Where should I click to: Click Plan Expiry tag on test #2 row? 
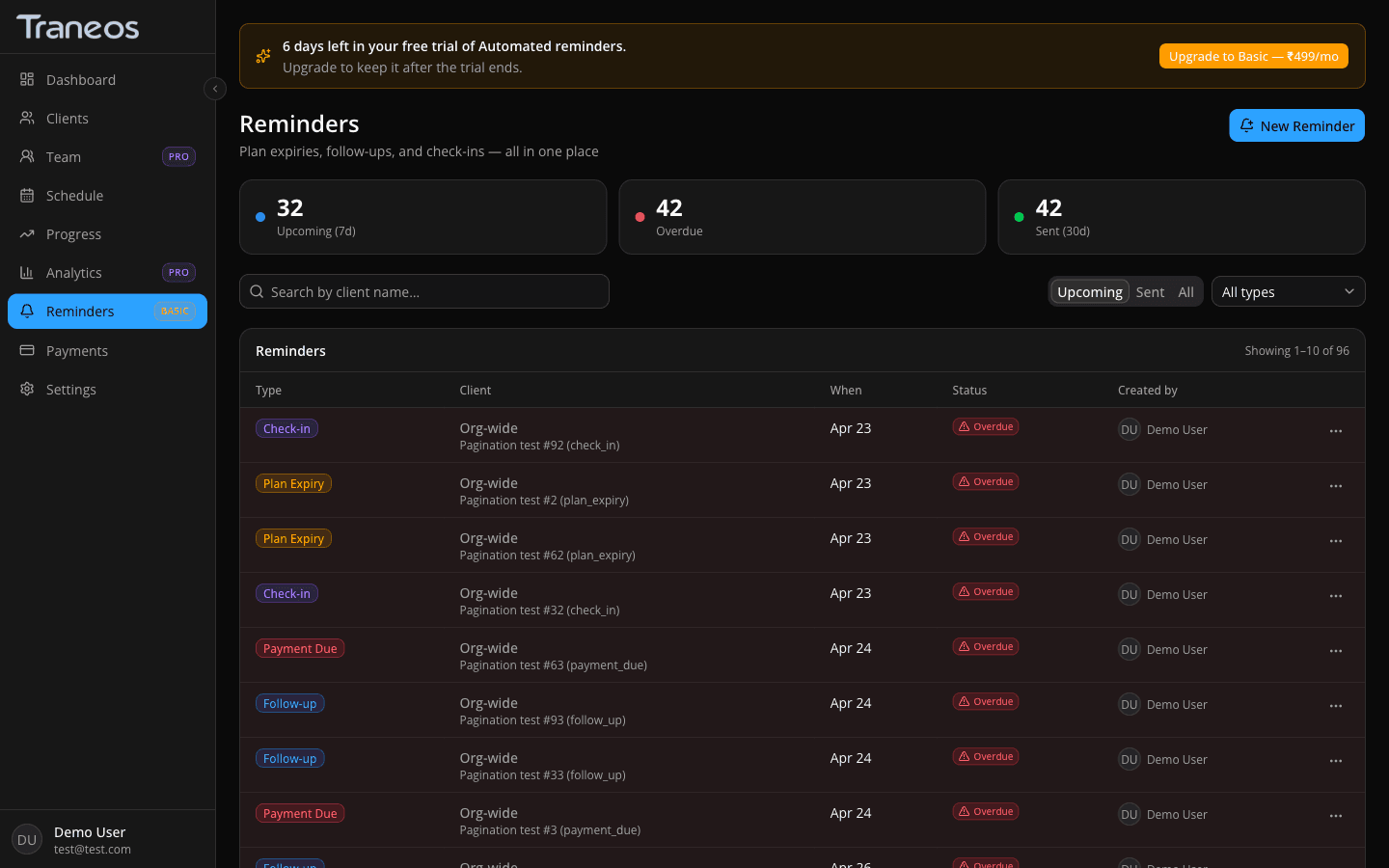pyautogui.click(x=293, y=483)
